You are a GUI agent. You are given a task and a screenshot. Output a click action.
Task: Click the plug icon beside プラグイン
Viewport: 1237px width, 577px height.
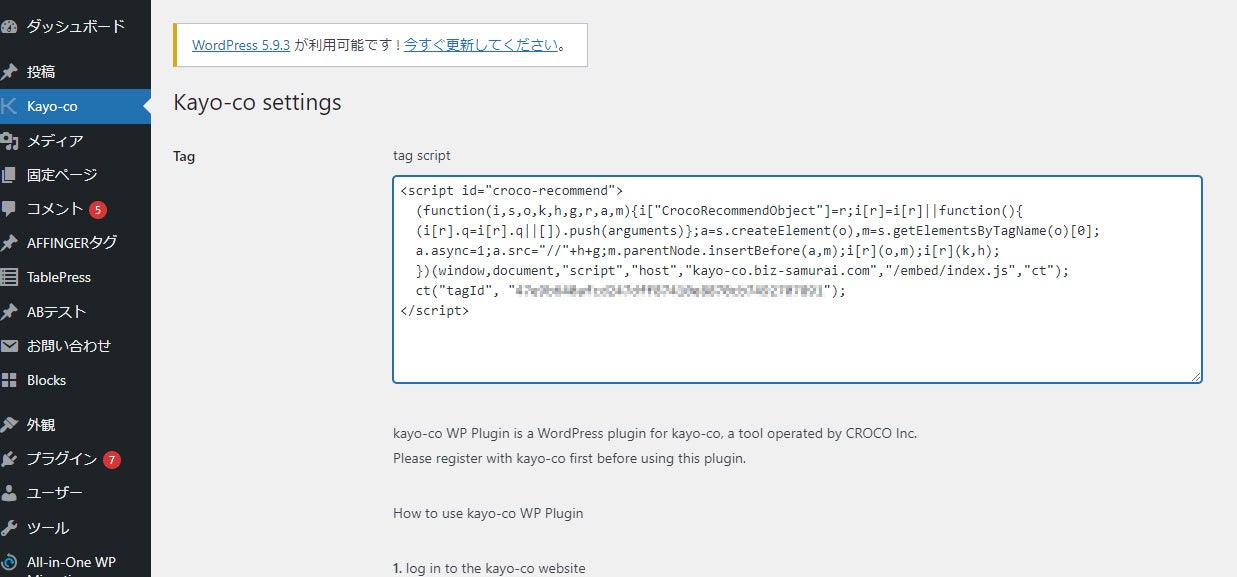coord(8,459)
